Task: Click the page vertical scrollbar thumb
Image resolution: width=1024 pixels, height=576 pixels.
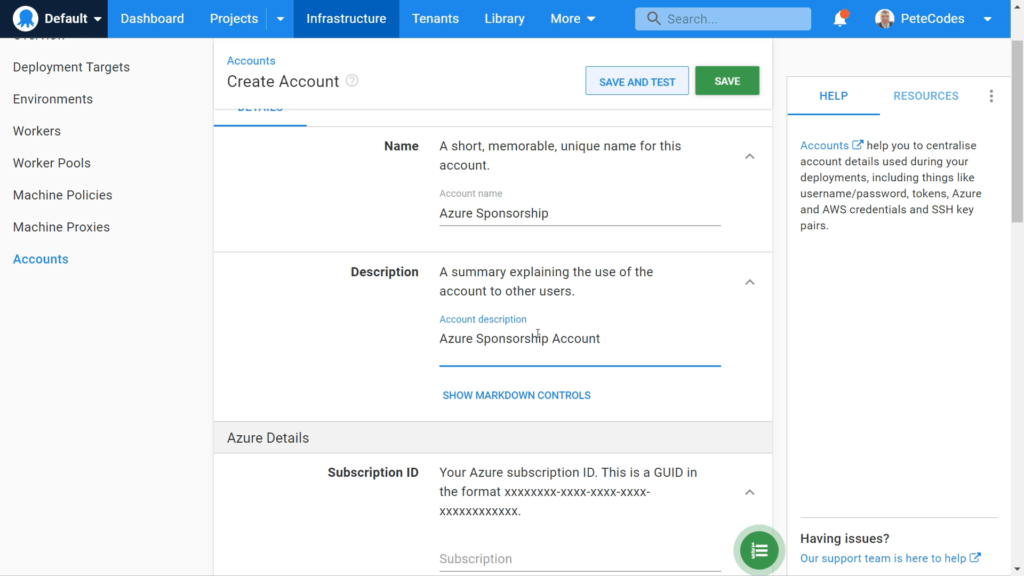Action: pyautogui.click(x=1017, y=131)
